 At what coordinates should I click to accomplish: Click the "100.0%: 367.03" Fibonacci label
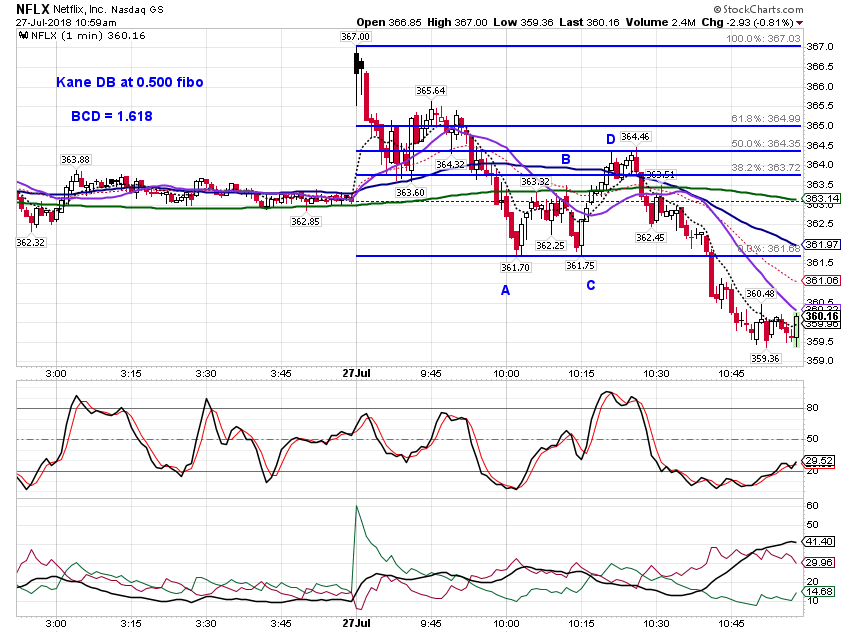pyautogui.click(x=763, y=38)
